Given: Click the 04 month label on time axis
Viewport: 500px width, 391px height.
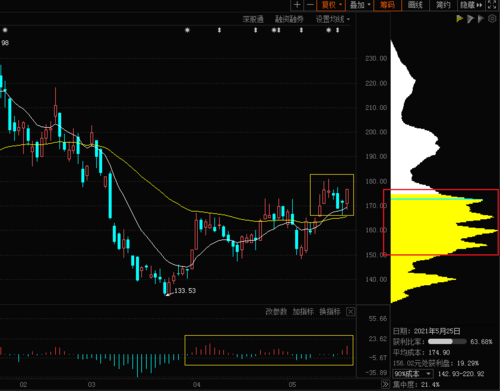Looking at the screenshot, I should point(197,385).
